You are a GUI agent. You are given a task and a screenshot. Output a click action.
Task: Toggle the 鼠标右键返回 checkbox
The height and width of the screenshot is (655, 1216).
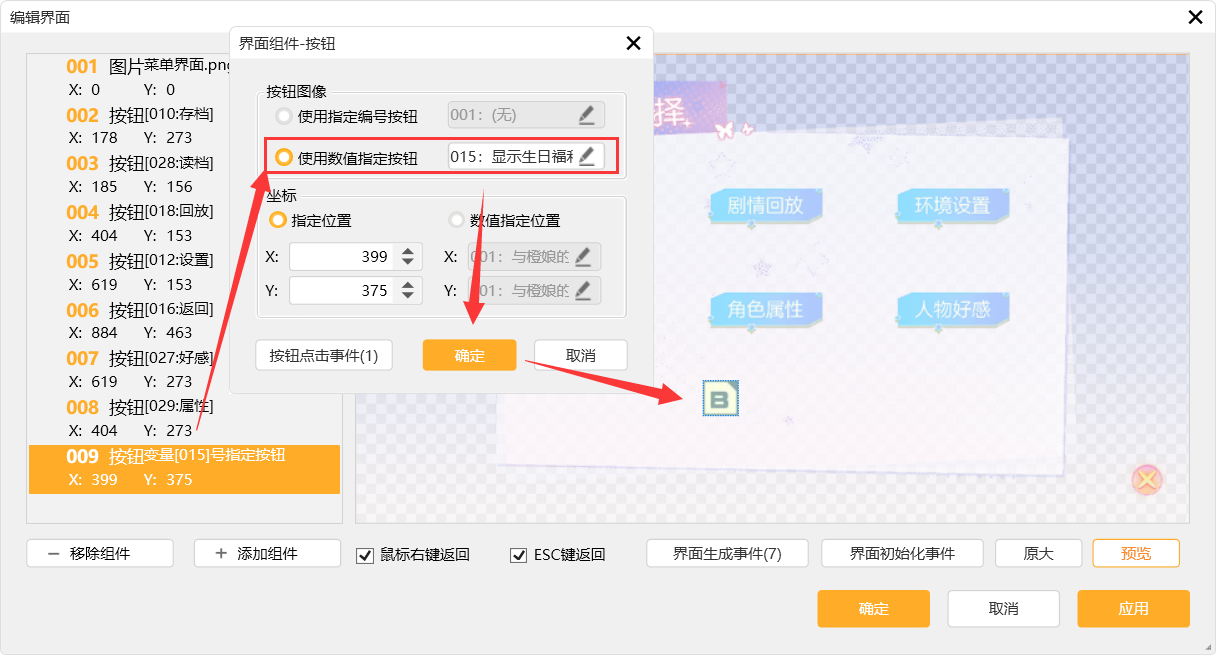pyautogui.click(x=365, y=555)
